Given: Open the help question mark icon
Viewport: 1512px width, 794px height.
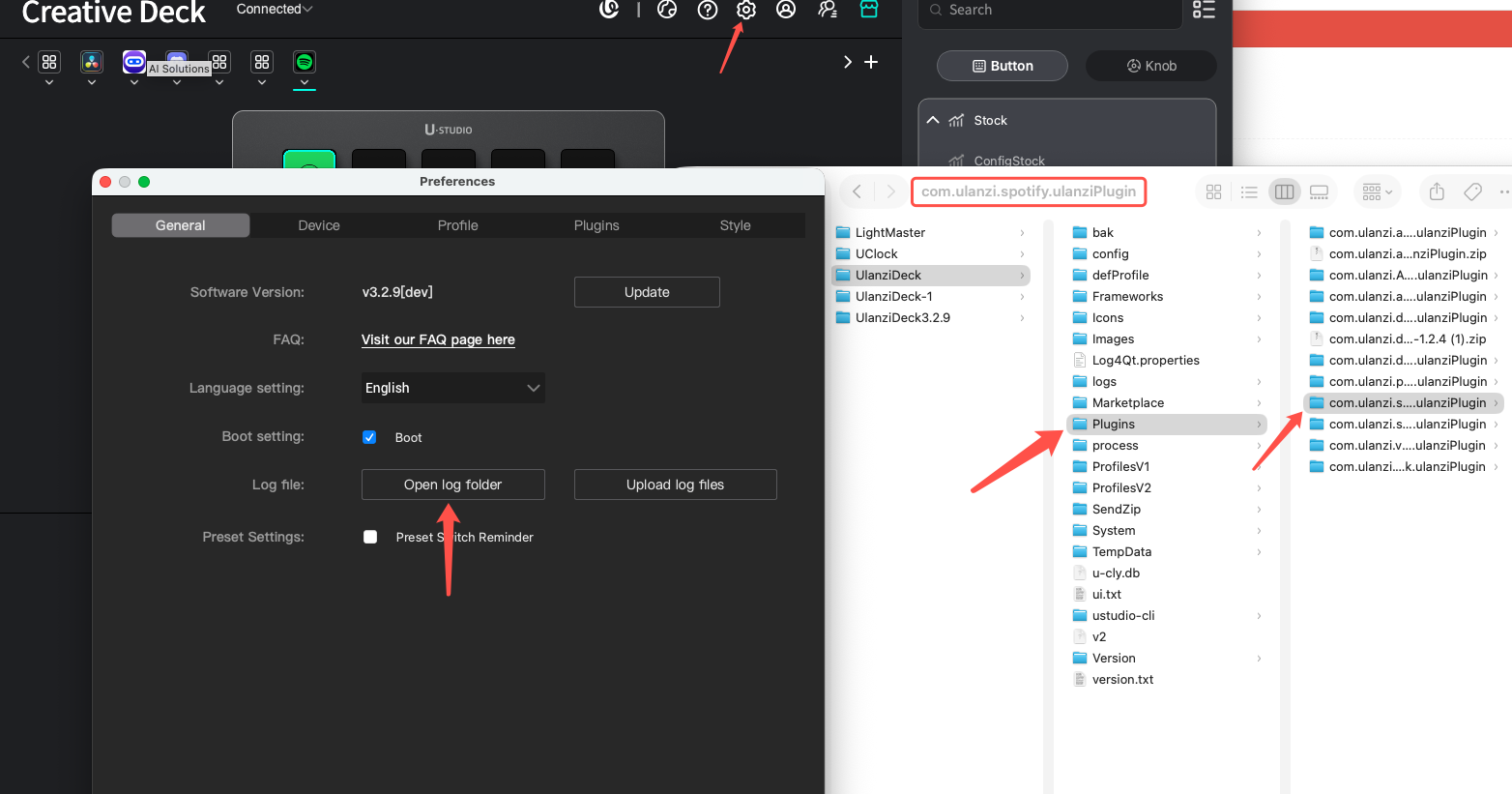Looking at the screenshot, I should click(708, 10).
